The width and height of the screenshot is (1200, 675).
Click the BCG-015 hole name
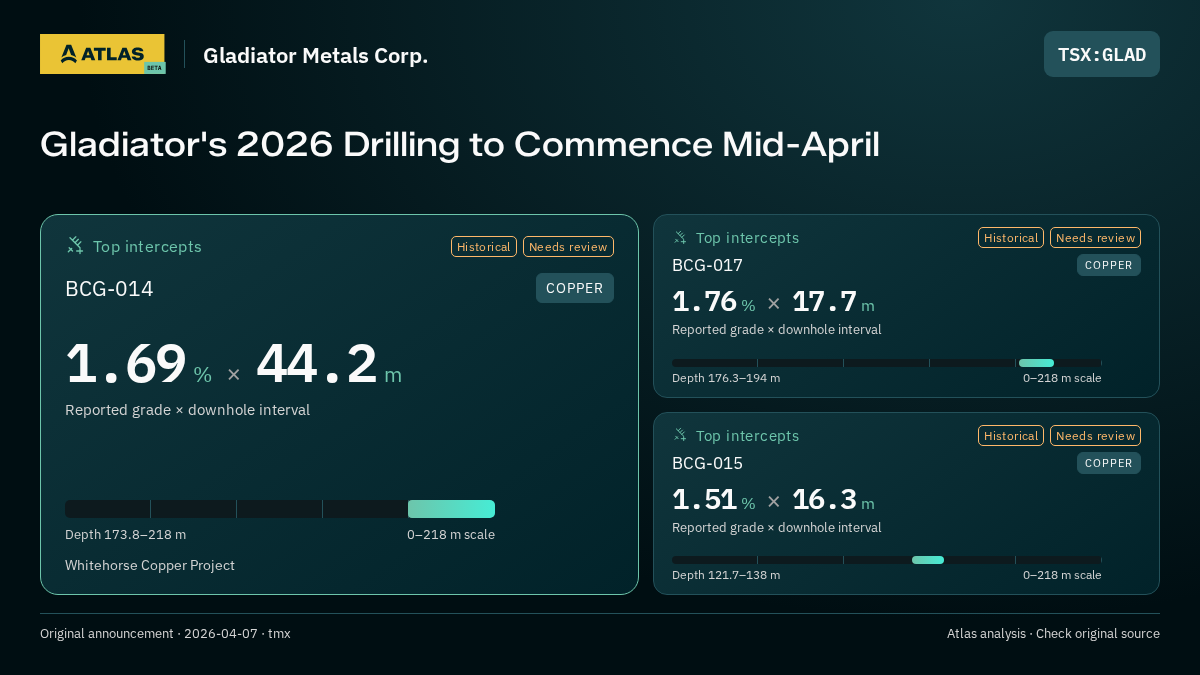[x=707, y=463]
